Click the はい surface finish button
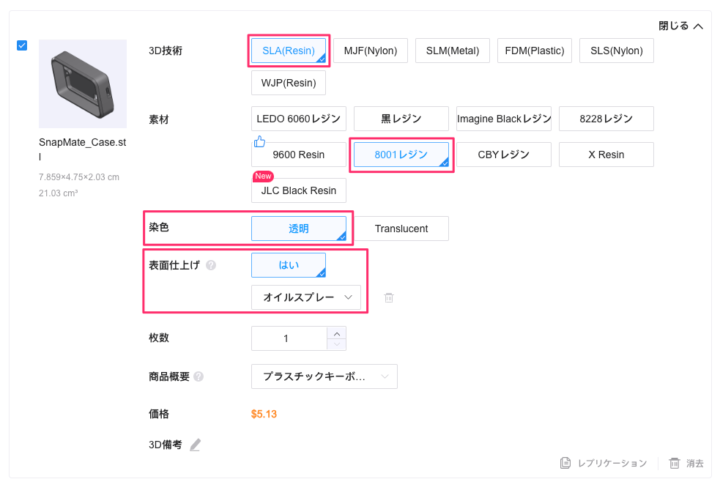The image size is (720, 490). [288, 265]
